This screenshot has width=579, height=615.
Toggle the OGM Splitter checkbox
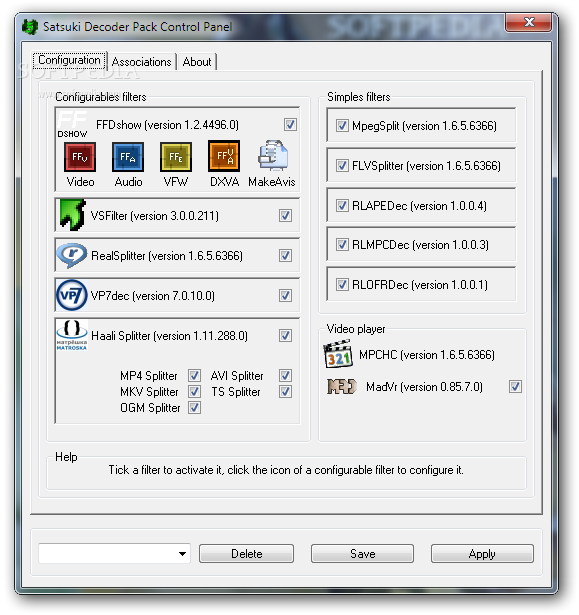195,408
